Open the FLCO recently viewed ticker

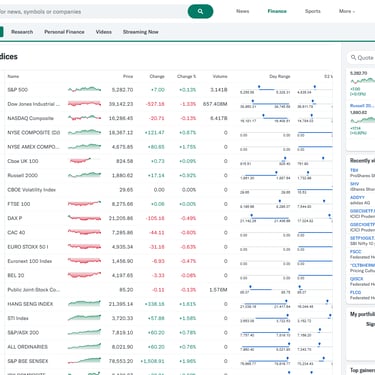[355, 292]
